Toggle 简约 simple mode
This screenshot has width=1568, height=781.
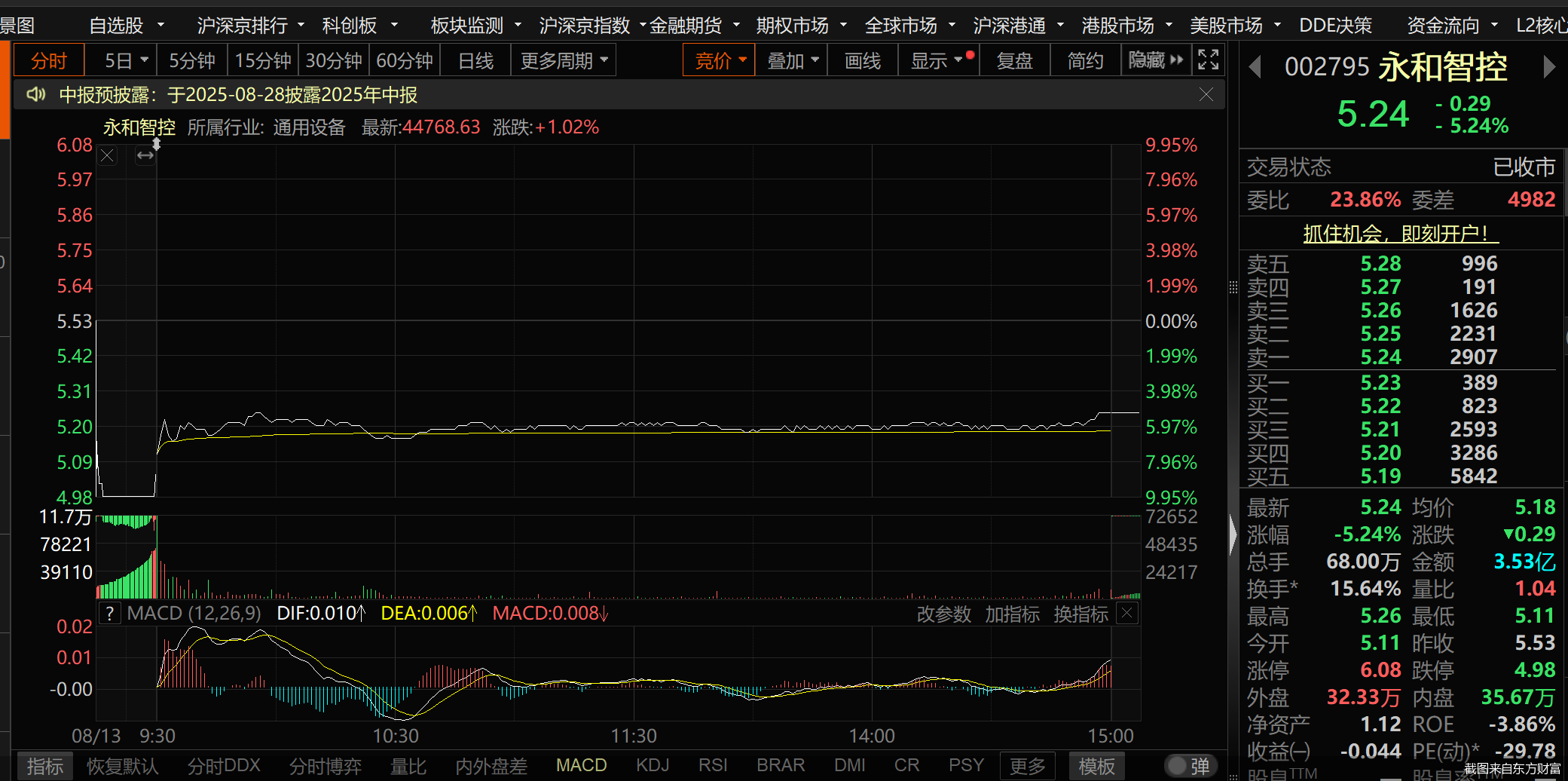click(1085, 60)
